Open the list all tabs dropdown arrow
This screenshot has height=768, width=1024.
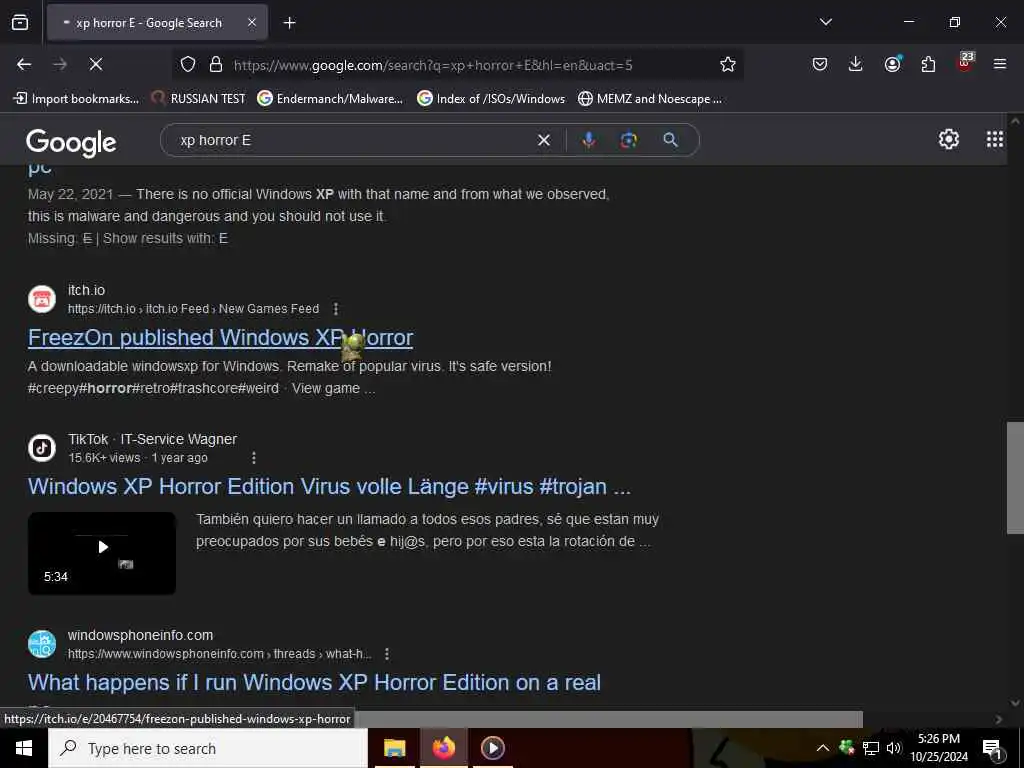point(825,22)
